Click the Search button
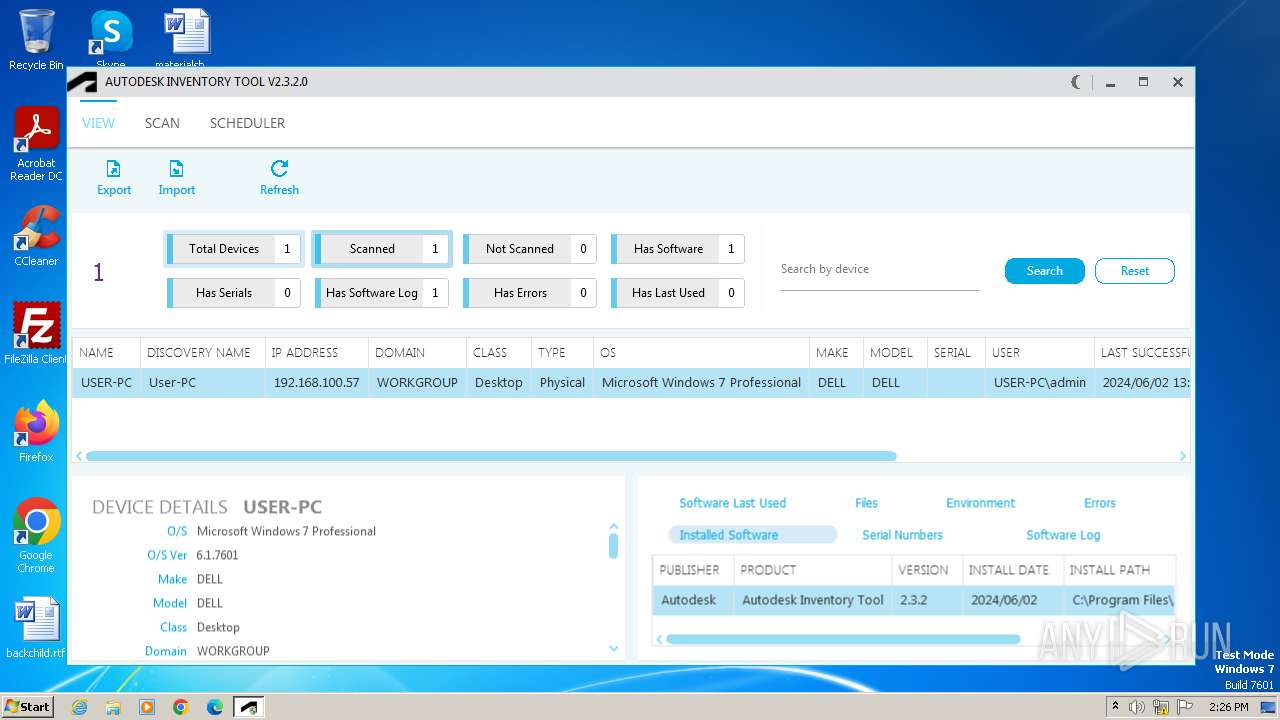The image size is (1280, 720). click(x=1044, y=271)
